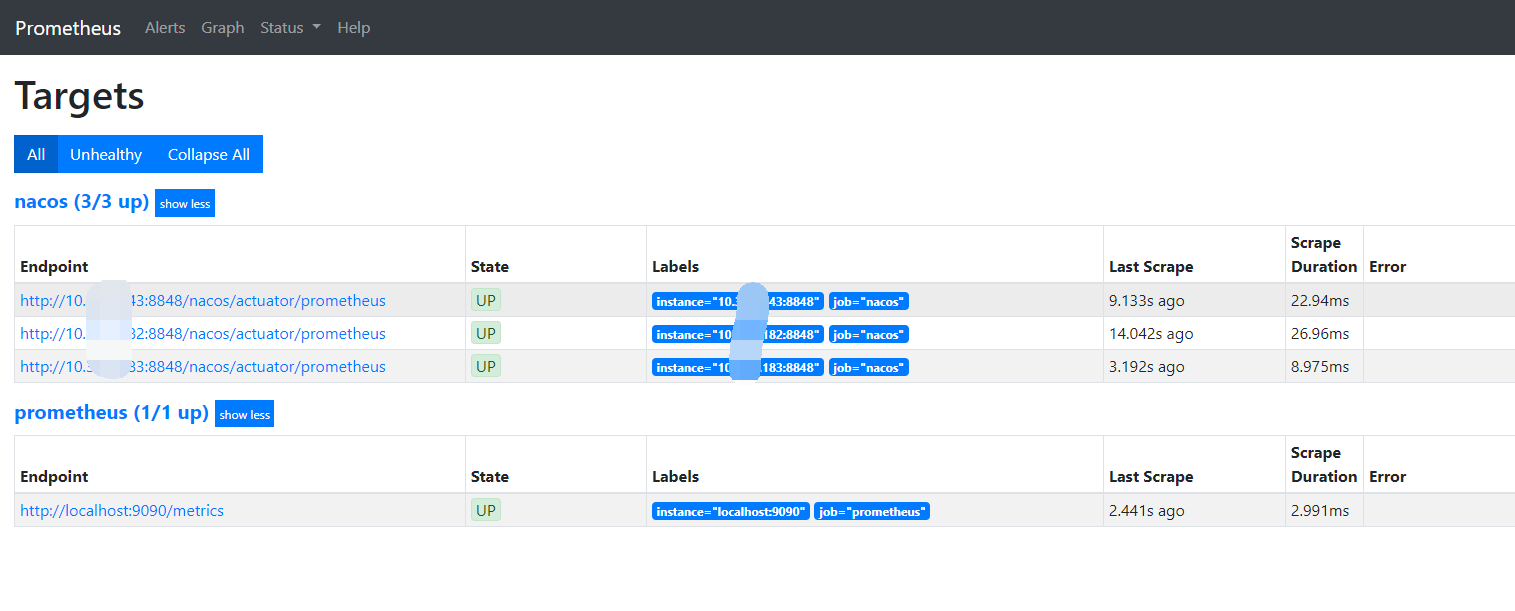Click job="nacos" label in 3.192s row
This screenshot has height=611, width=1515.
point(868,367)
